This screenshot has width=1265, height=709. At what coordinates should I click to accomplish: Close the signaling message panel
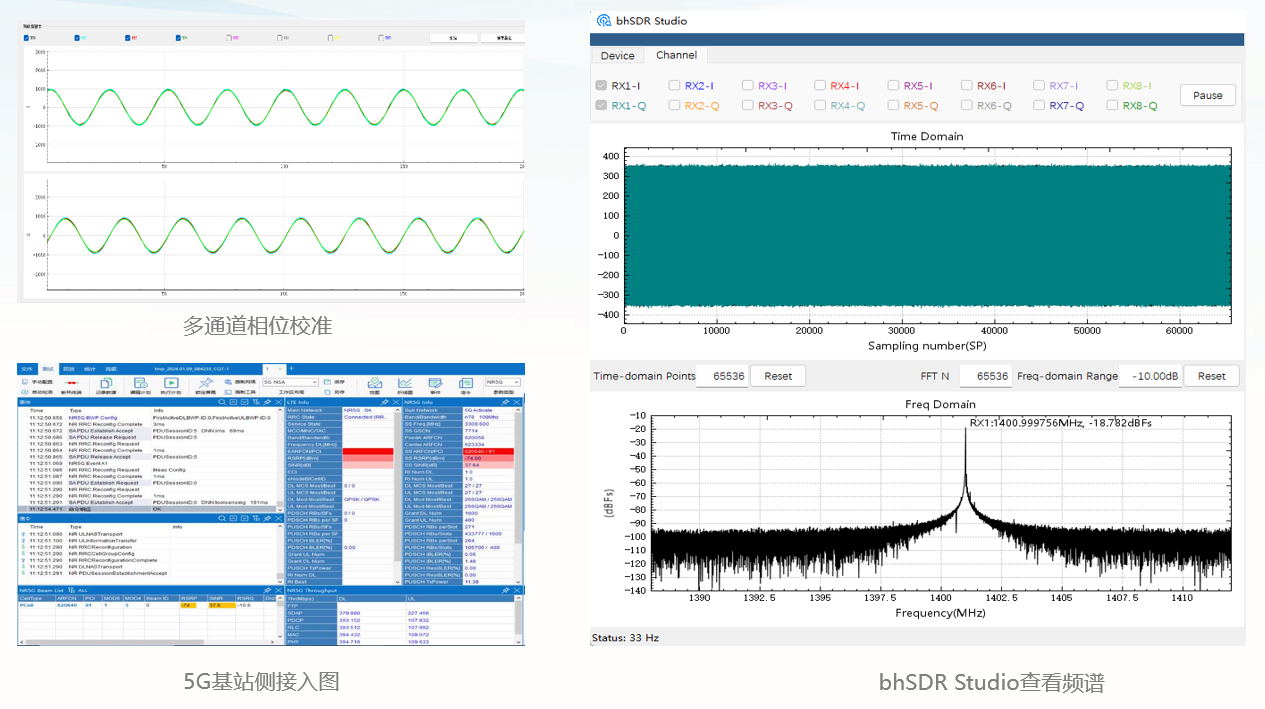click(x=278, y=518)
